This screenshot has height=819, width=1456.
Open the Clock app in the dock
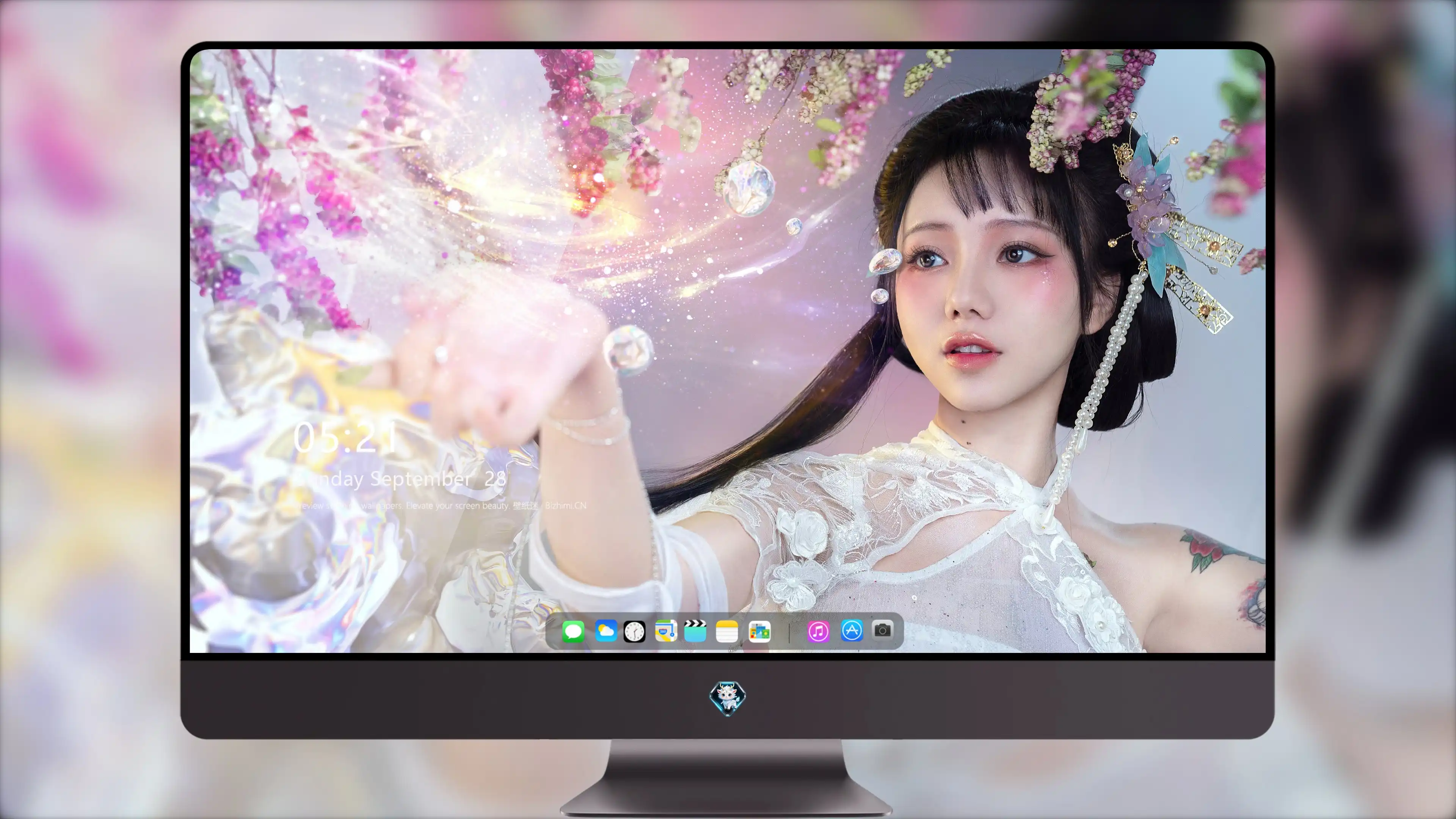634,631
